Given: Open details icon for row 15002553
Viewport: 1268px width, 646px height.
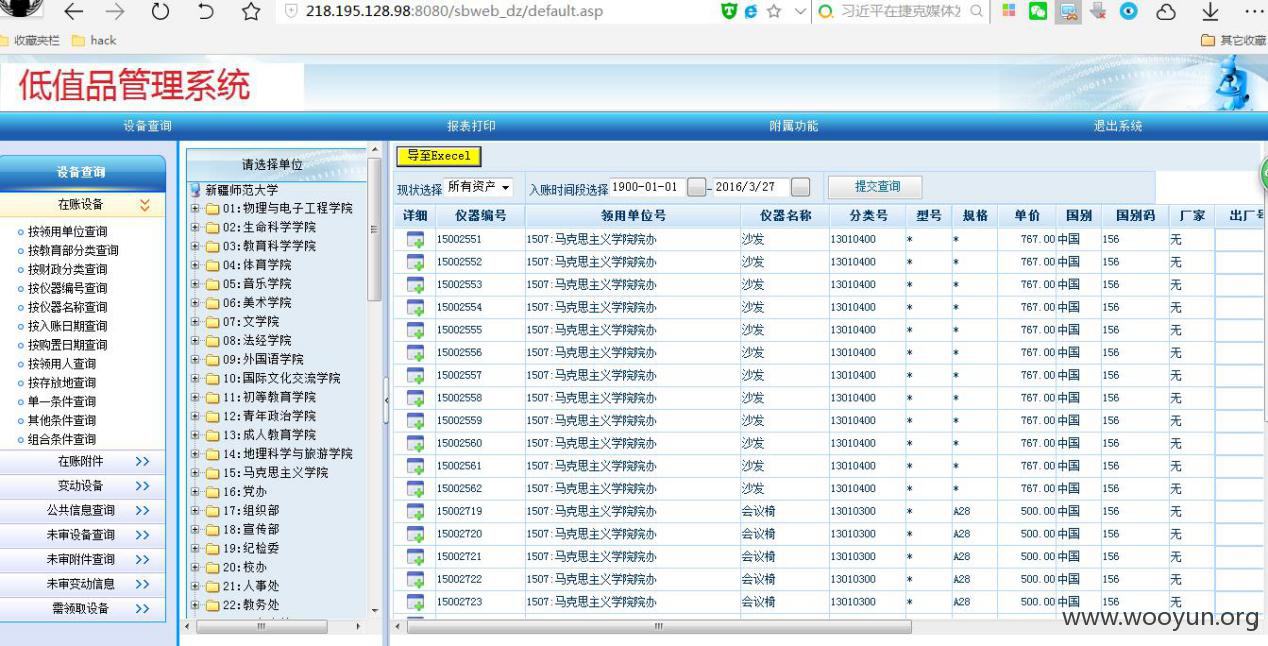Looking at the screenshot, I should [x=415, y=285].
